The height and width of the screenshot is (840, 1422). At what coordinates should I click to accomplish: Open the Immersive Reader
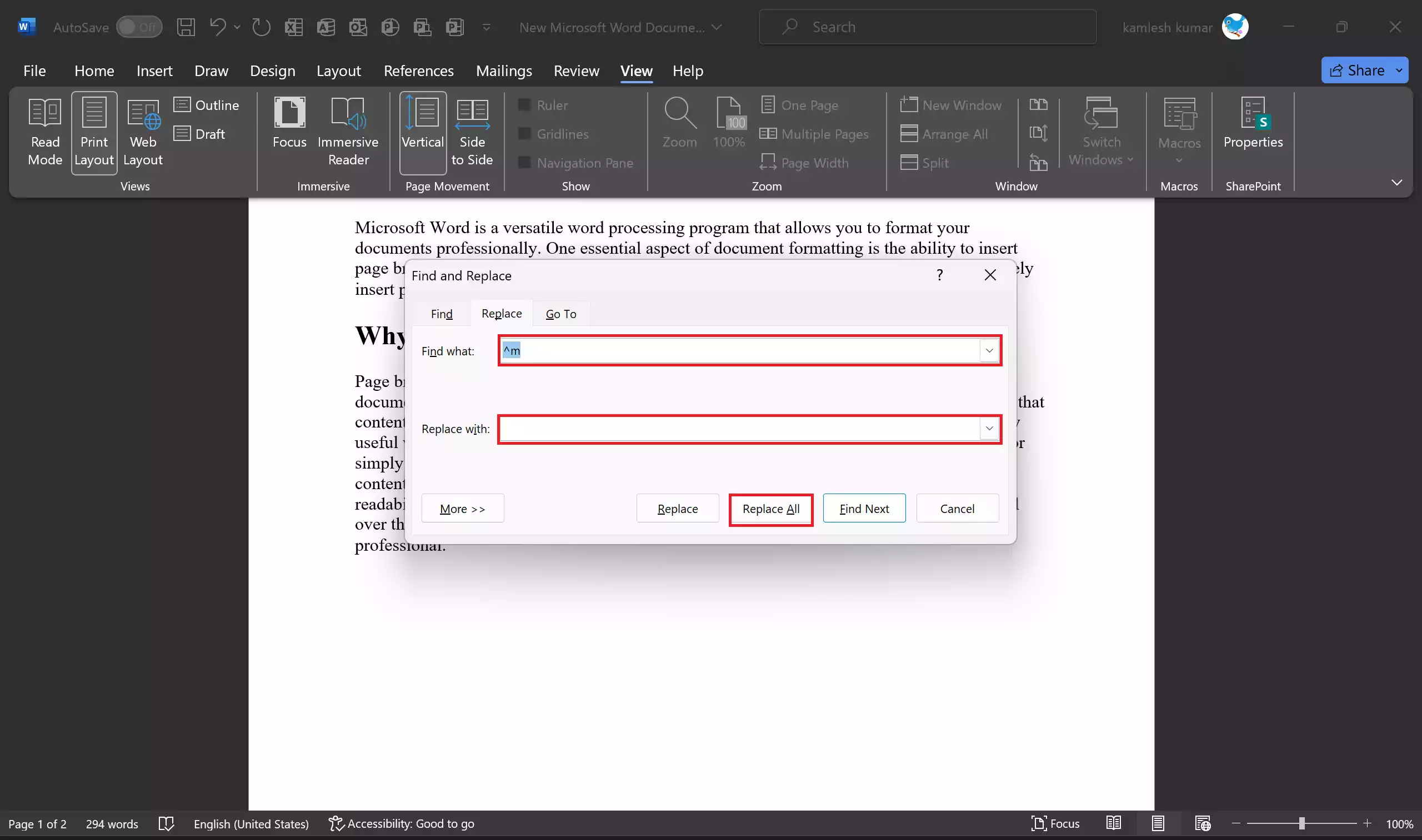[x=348, y=133]
